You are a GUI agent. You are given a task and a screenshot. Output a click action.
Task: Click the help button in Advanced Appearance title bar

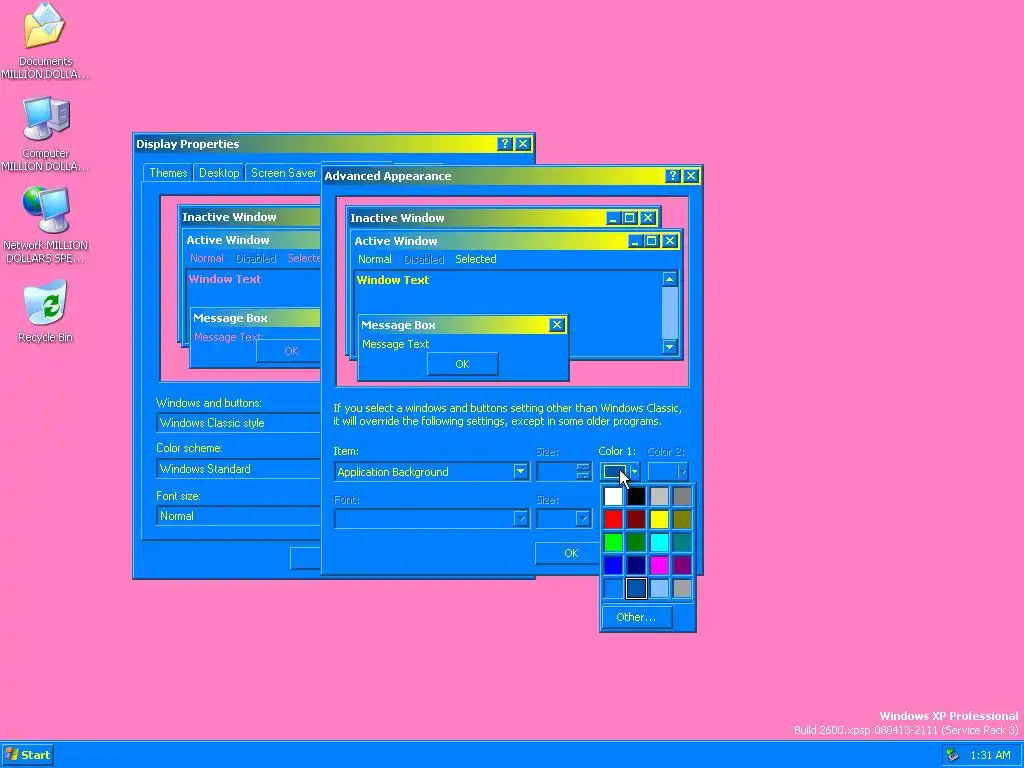tap(673, 176)
